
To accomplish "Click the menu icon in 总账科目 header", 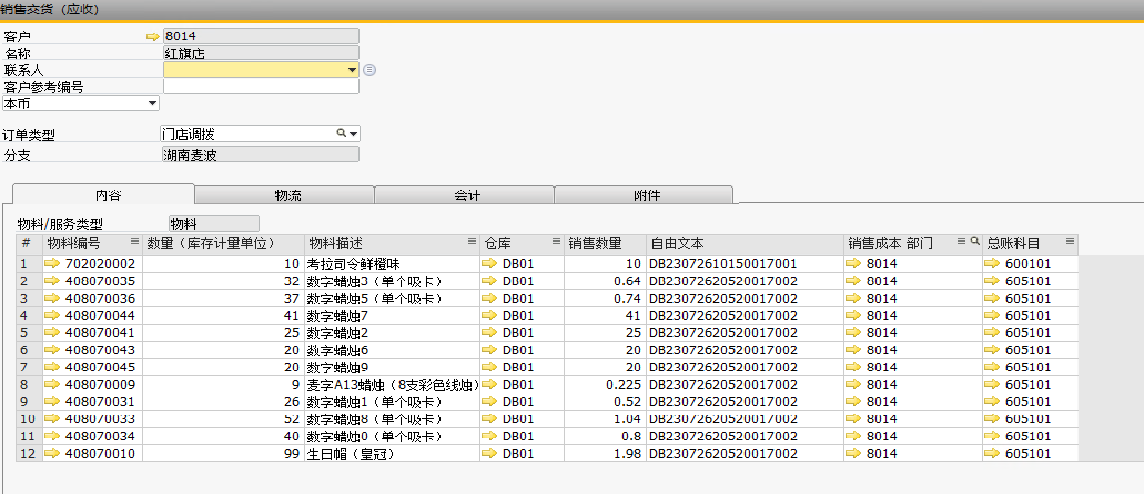I will pos(1069,242).
